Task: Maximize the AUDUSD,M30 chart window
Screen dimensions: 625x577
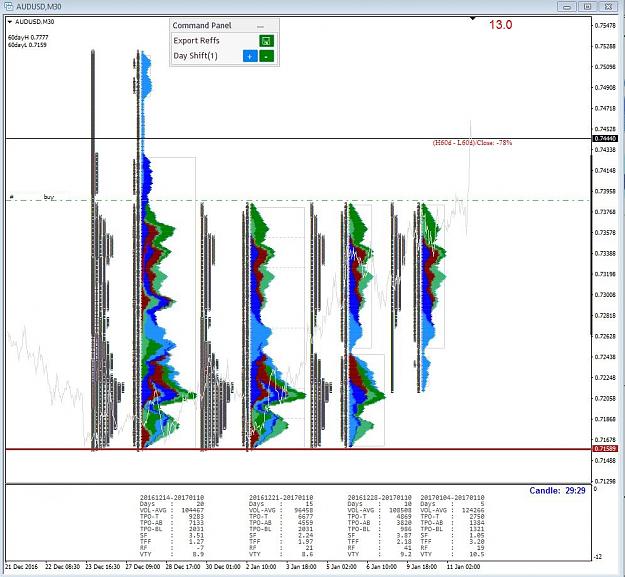Action: click(x=587, y=6)
